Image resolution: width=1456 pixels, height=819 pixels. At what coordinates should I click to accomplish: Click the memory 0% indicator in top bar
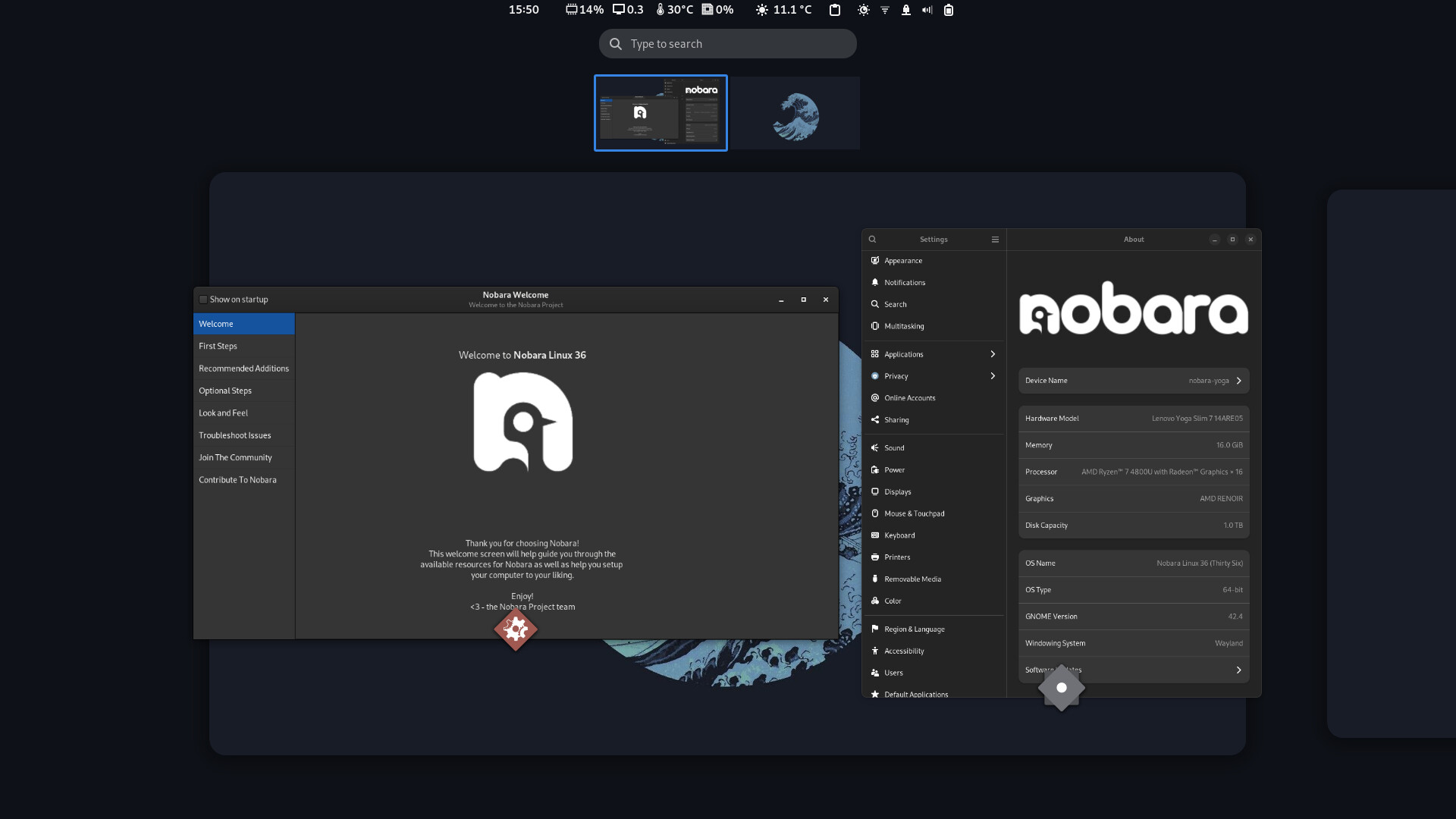[717, 10]
